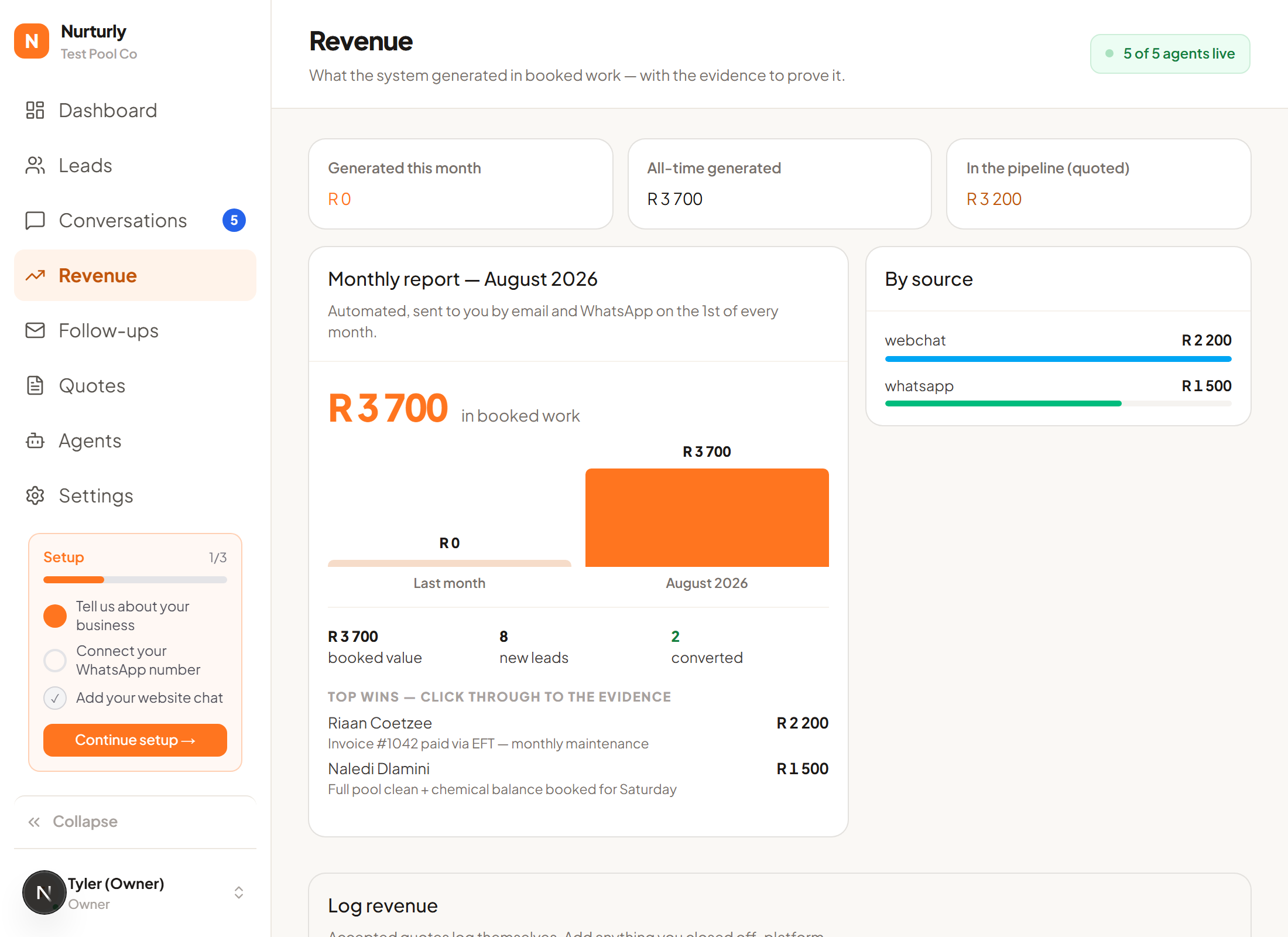Select the Follow-ups menu item
This screenshot has height=937, width=1288.
point(135,330)
